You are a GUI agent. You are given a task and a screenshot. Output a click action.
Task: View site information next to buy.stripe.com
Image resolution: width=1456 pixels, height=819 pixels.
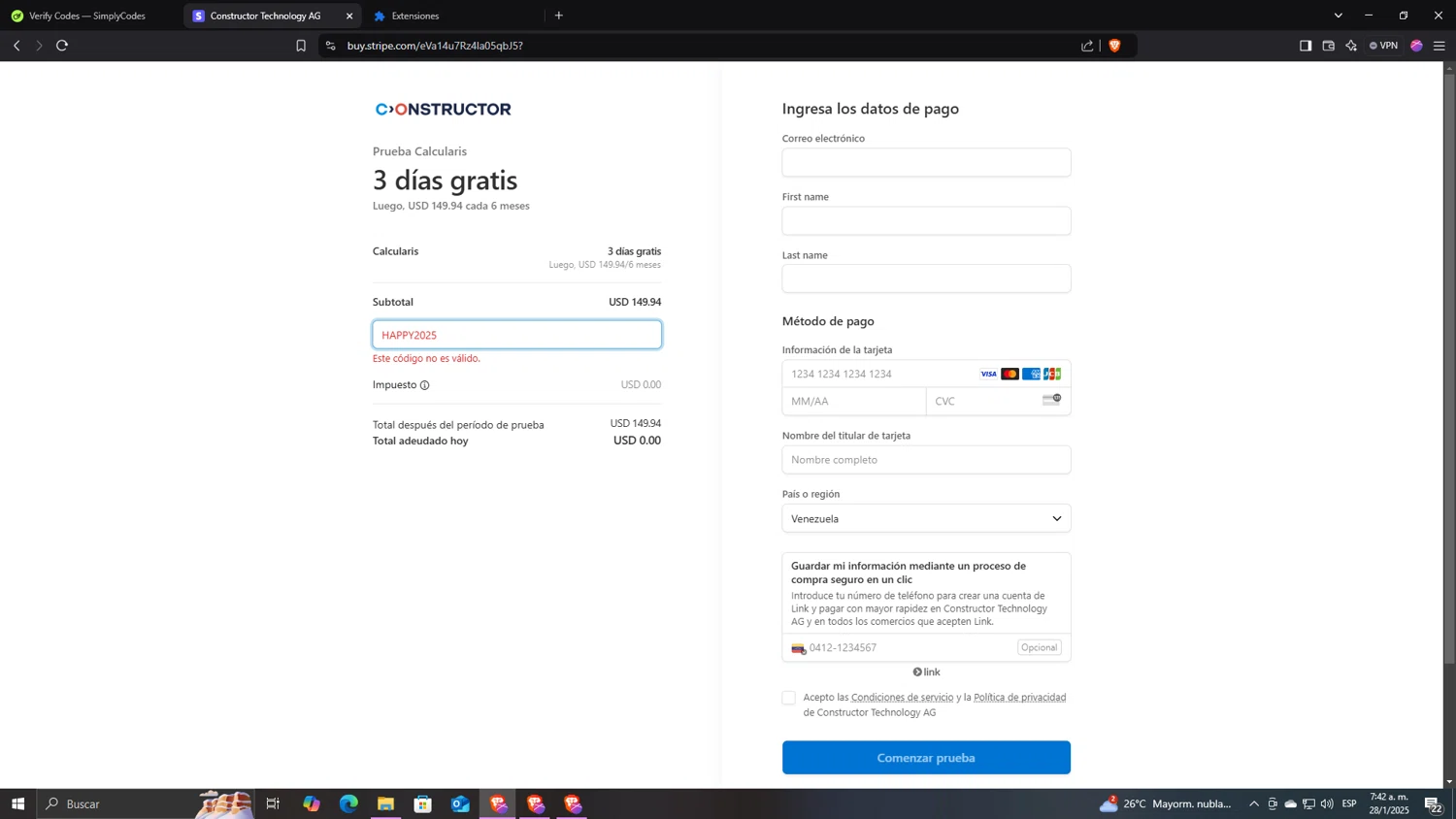pyautogui.click(x=331, y=46)
